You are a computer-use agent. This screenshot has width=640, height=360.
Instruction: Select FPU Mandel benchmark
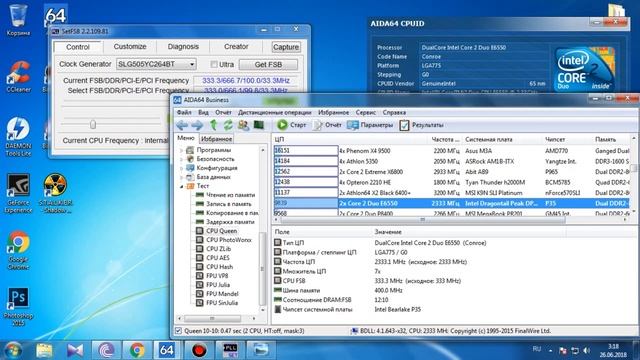click(217, 294)
